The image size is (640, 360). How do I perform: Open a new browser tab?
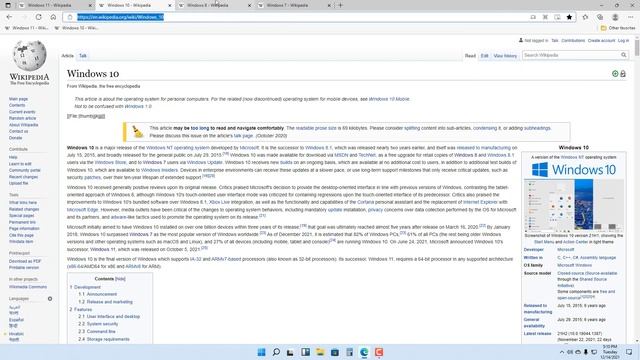340,5
